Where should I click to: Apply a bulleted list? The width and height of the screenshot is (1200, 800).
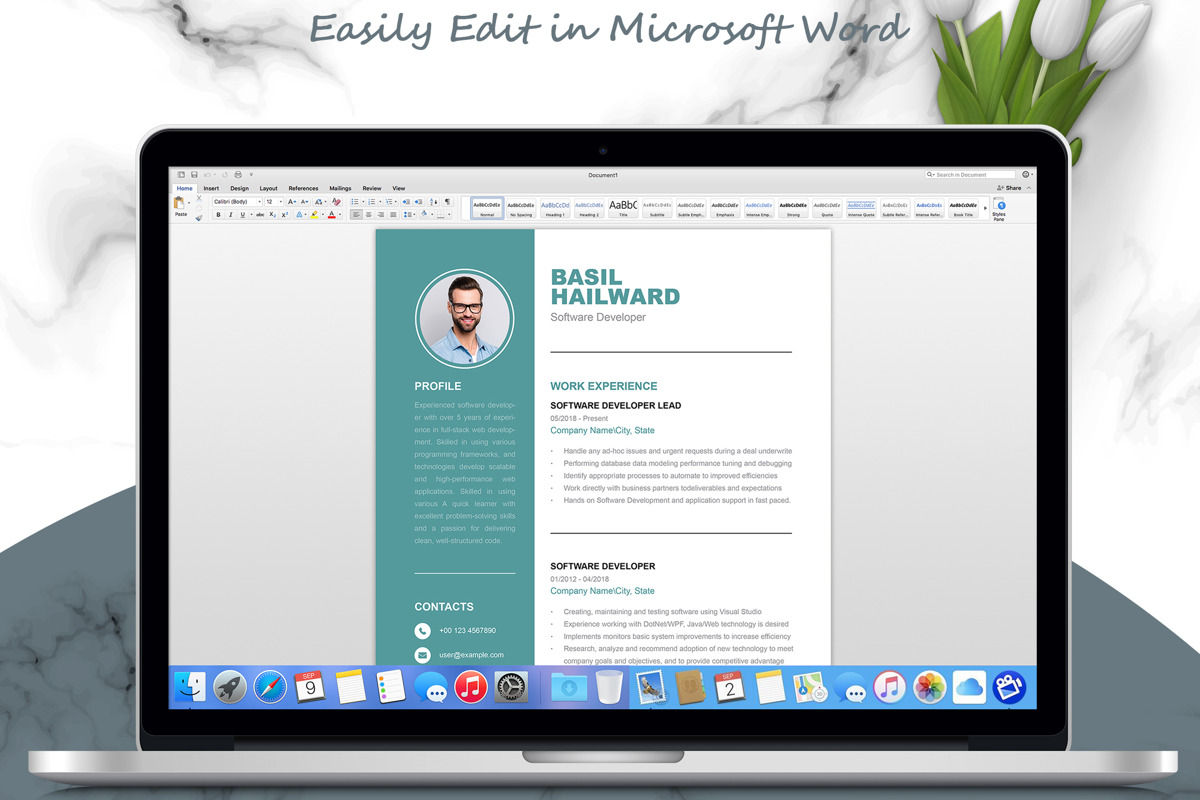pos(355,202)
